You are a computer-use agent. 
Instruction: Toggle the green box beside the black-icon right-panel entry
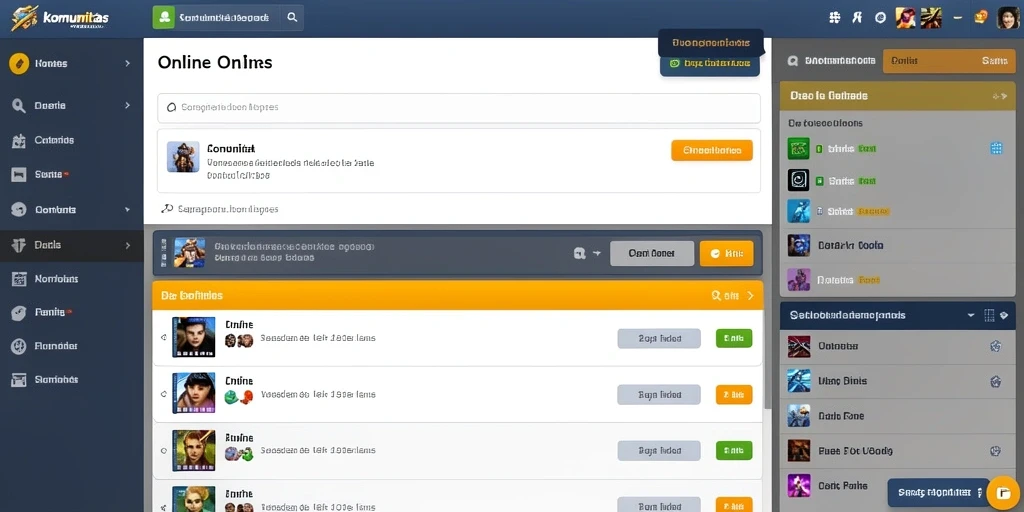[x=819, y=181]
